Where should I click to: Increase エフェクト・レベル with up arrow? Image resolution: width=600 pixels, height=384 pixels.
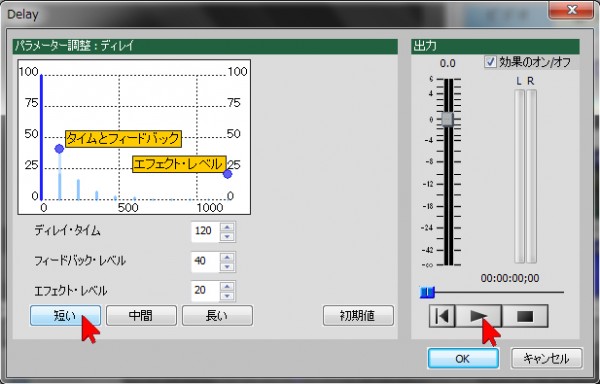click(x=227, y=286)
